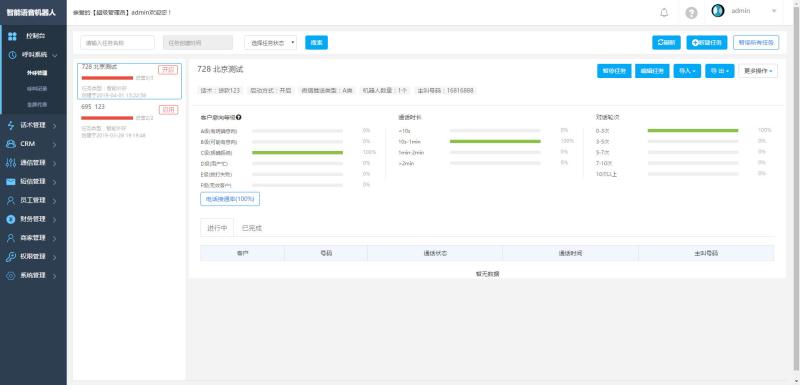Click the 通信管理 sliders icon
Screen dimensions: 800x385
pos(11,163)
